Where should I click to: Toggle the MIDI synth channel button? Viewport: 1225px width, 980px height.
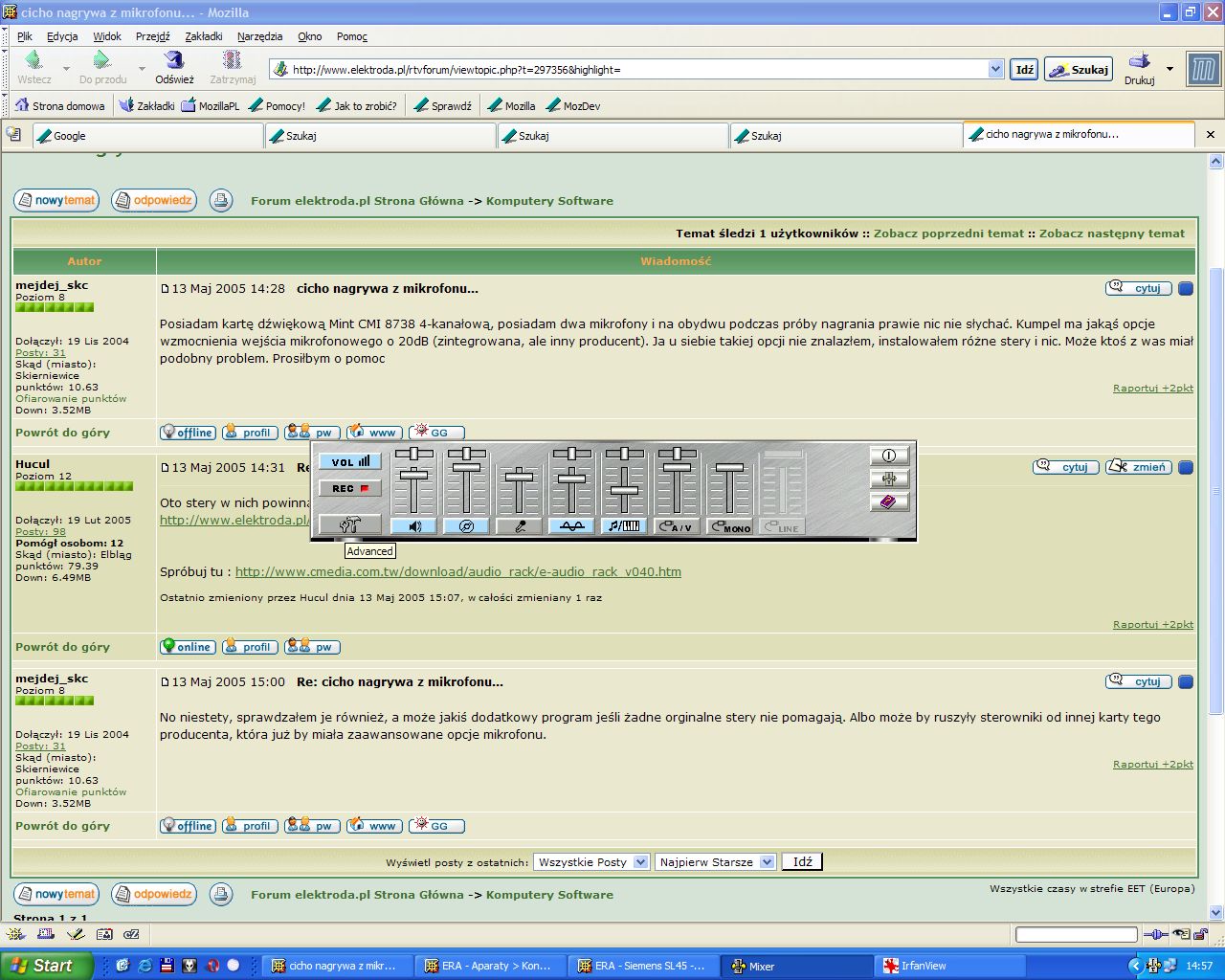624,526
